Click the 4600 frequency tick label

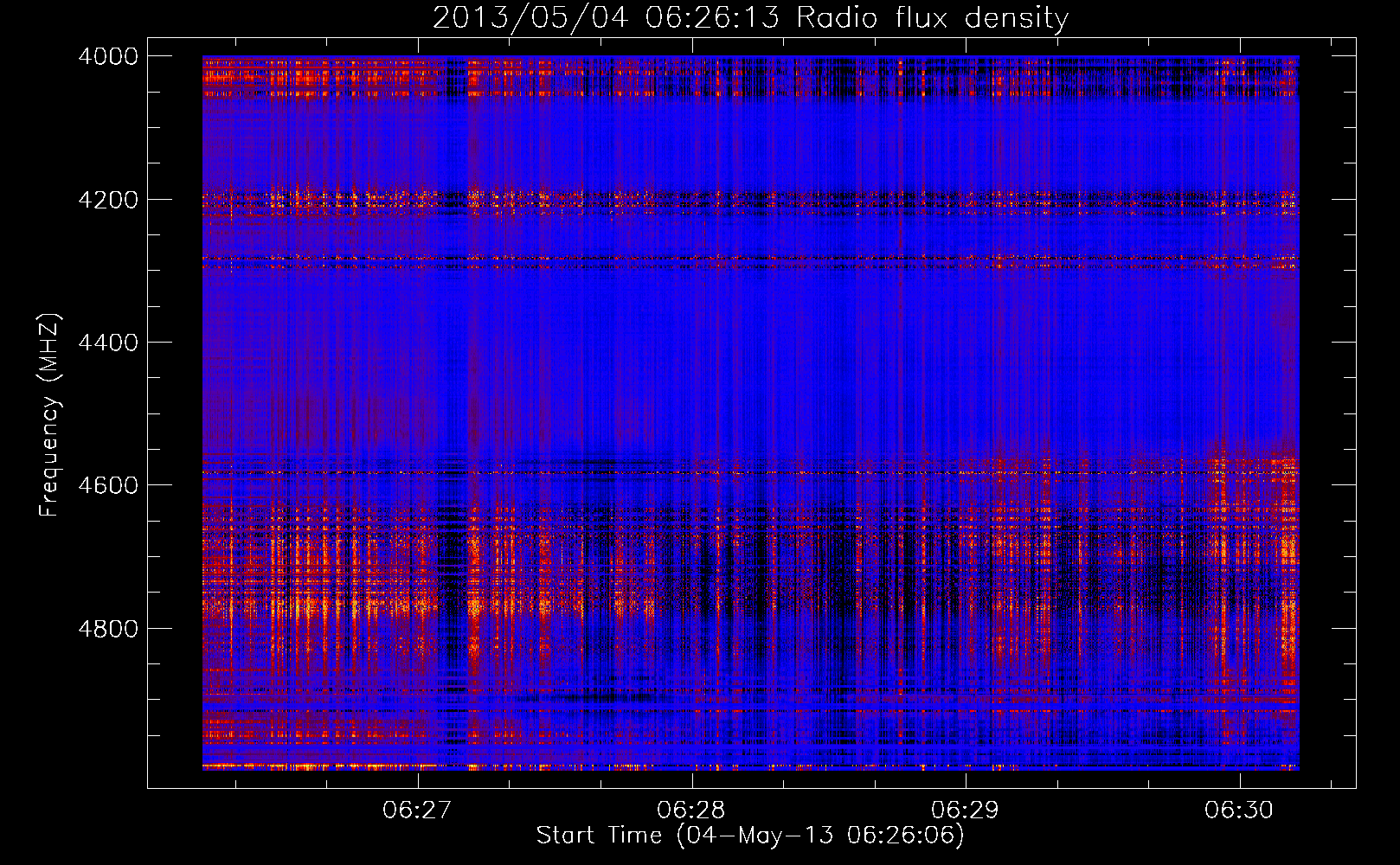click(x=108, y=485)
